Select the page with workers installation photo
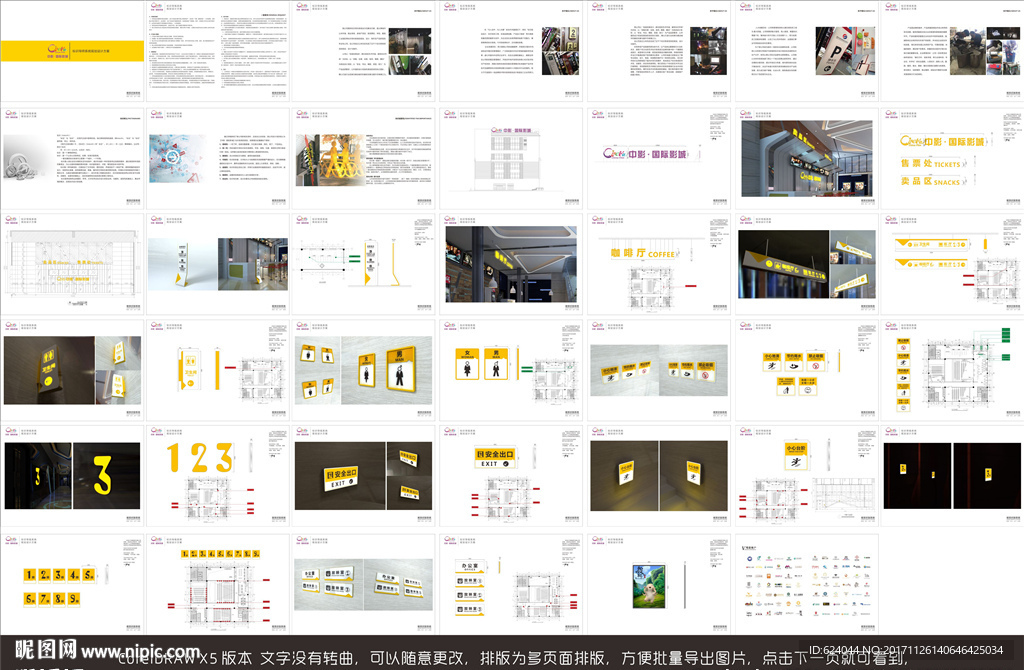Screen dimensions: 1024x670 pyautogui.click(x=952, y=50)
